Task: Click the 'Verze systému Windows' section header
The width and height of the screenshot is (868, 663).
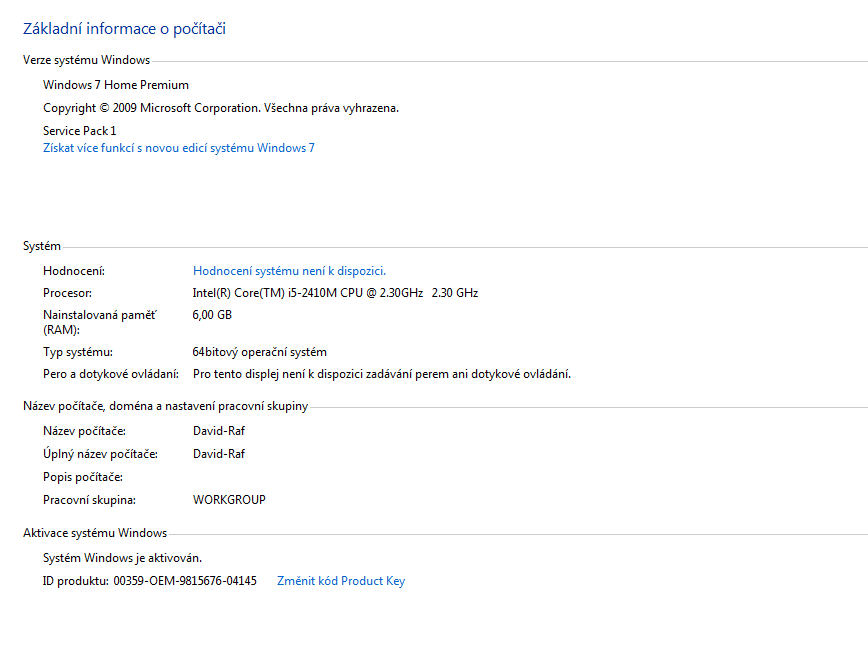Action: click(86, 61)
